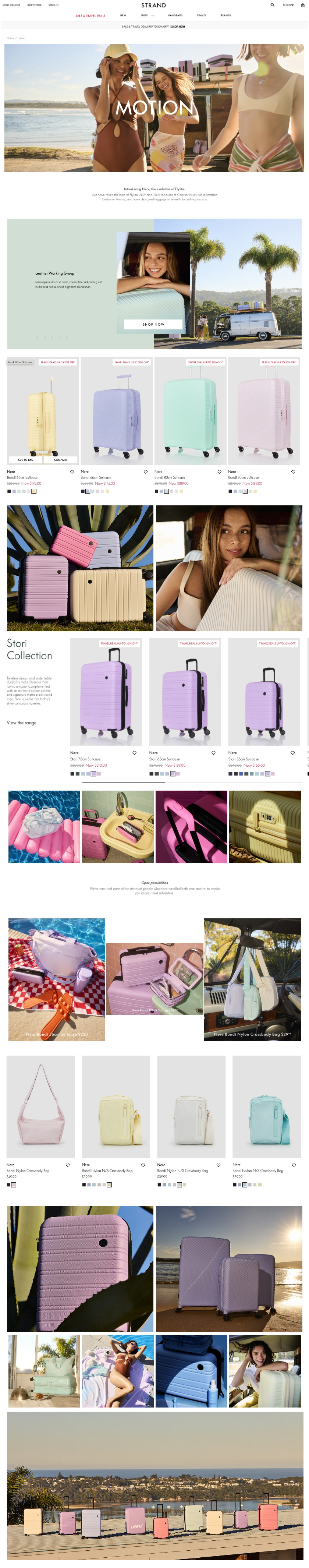Heart the pink Bondi Nylon Crossbody Bag
Image resolution: width=309 pixels, height=1568 pixels.
68,1165
